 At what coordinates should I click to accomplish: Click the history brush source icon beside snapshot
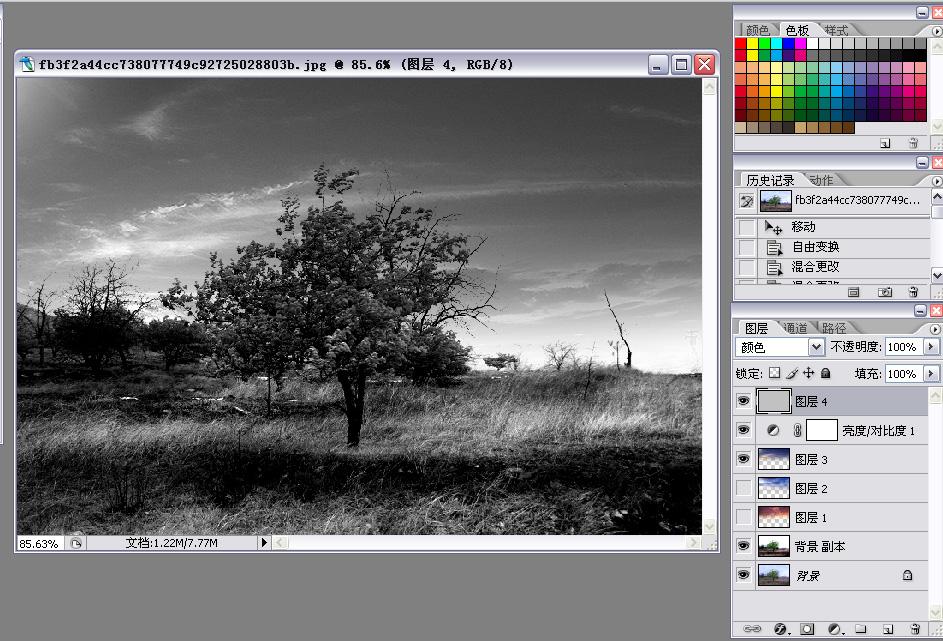(746, 201)
